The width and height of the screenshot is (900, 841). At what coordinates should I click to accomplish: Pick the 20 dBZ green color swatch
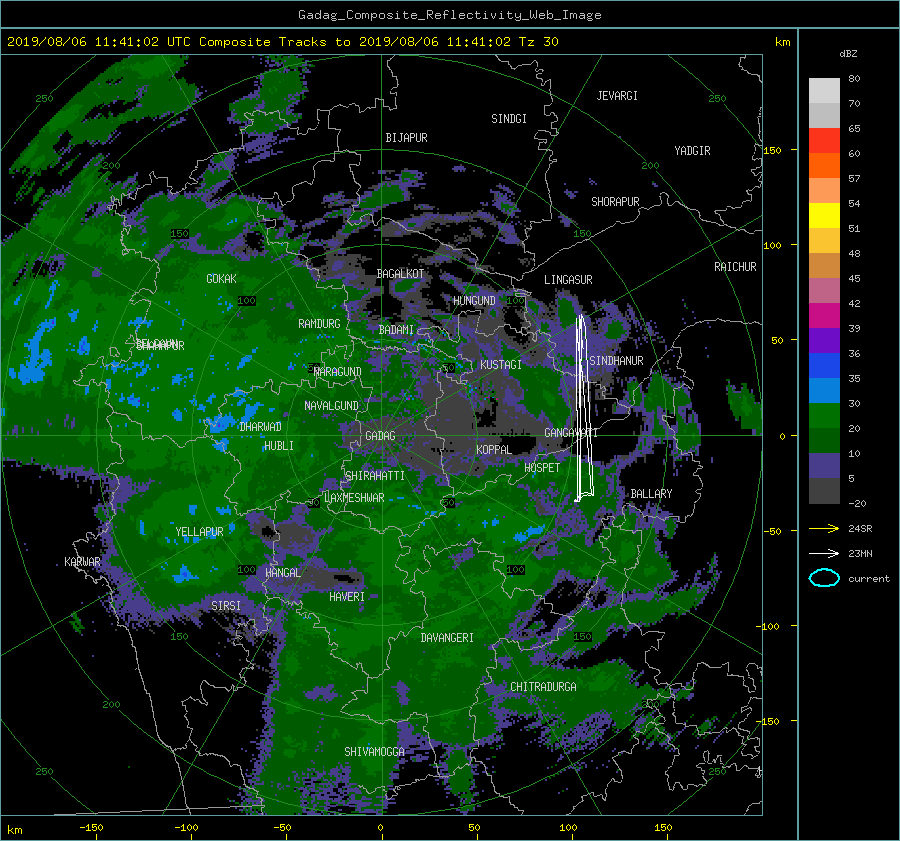(824, 416)
